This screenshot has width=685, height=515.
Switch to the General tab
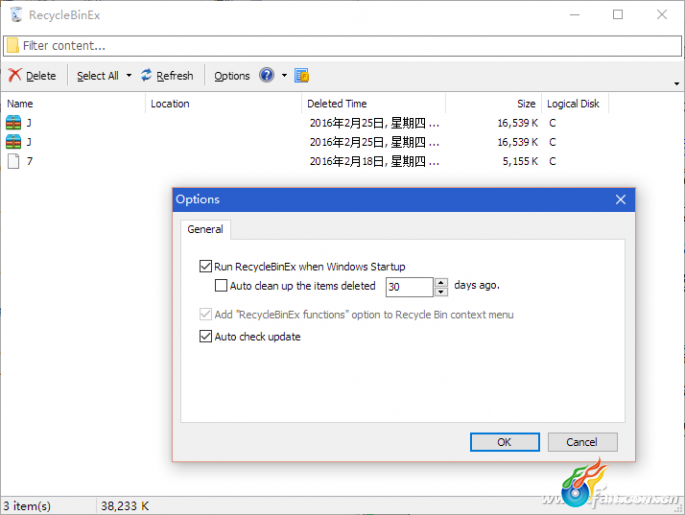205,229
